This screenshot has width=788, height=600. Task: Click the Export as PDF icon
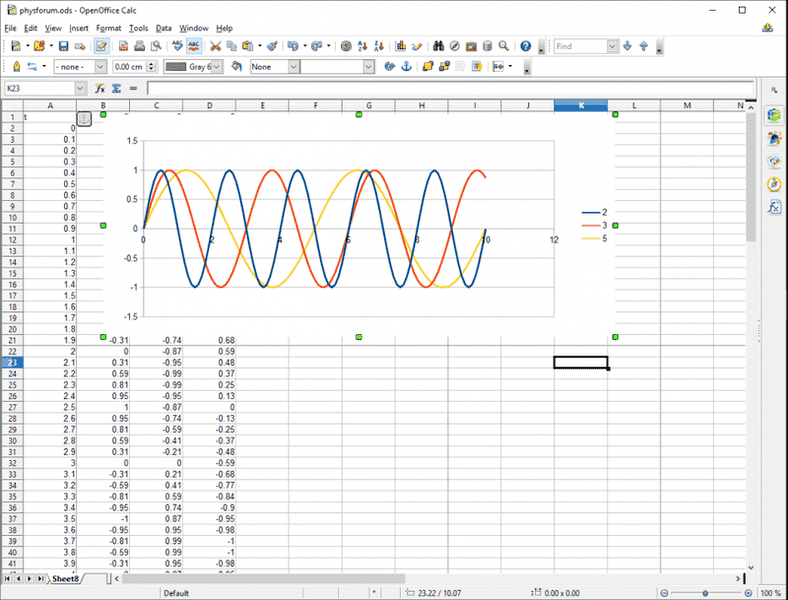coord(122,46)
